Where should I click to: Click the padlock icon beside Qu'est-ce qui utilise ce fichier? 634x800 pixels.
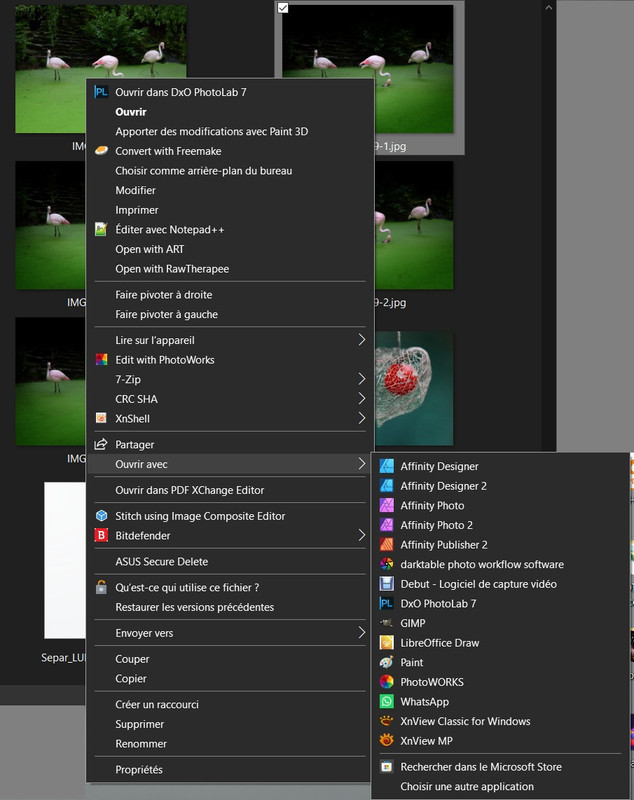tap(102, 587)
